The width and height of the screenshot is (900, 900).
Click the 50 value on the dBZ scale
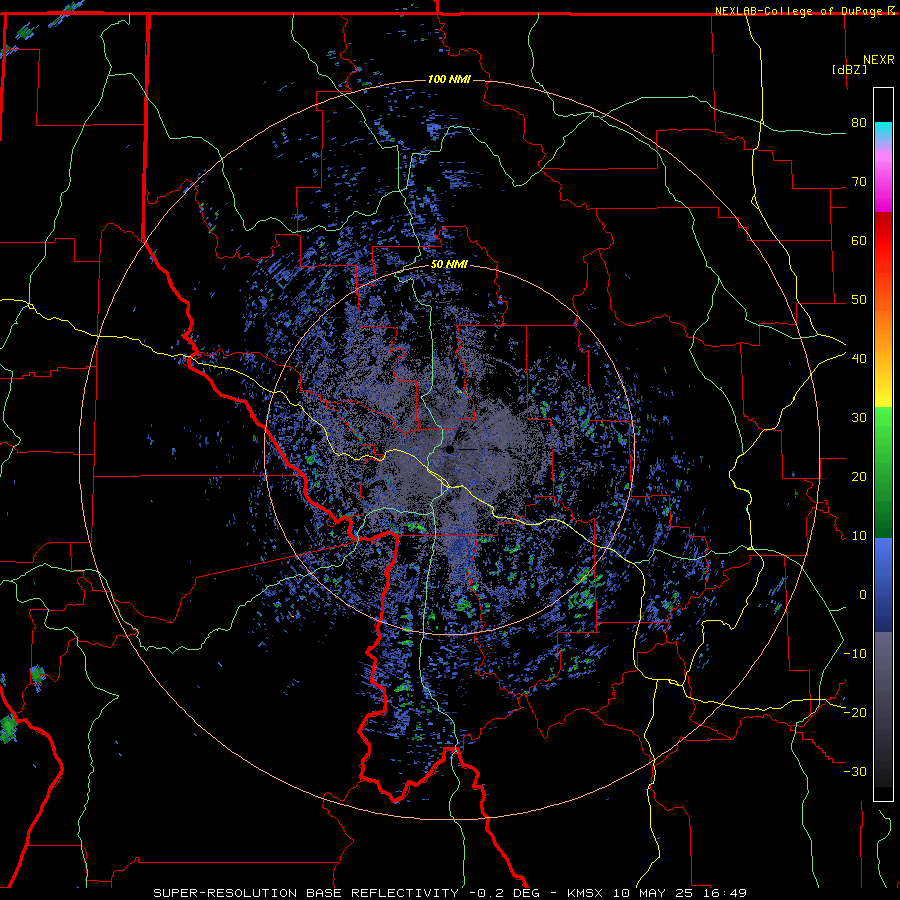(x=859, y=300)
